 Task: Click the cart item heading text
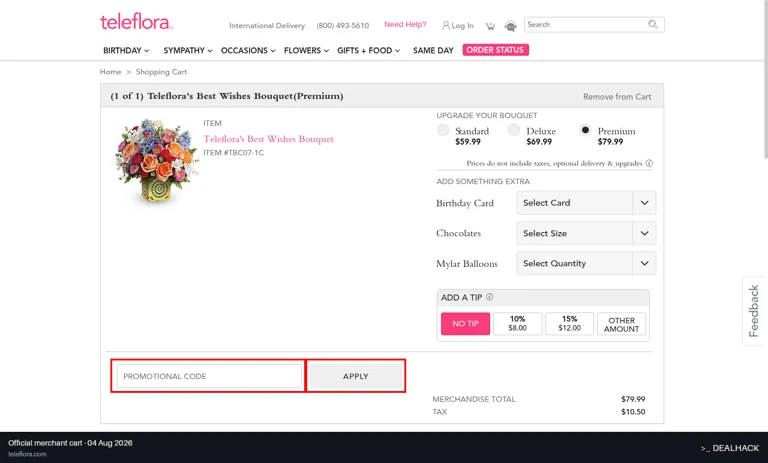(x=227, y=96)
